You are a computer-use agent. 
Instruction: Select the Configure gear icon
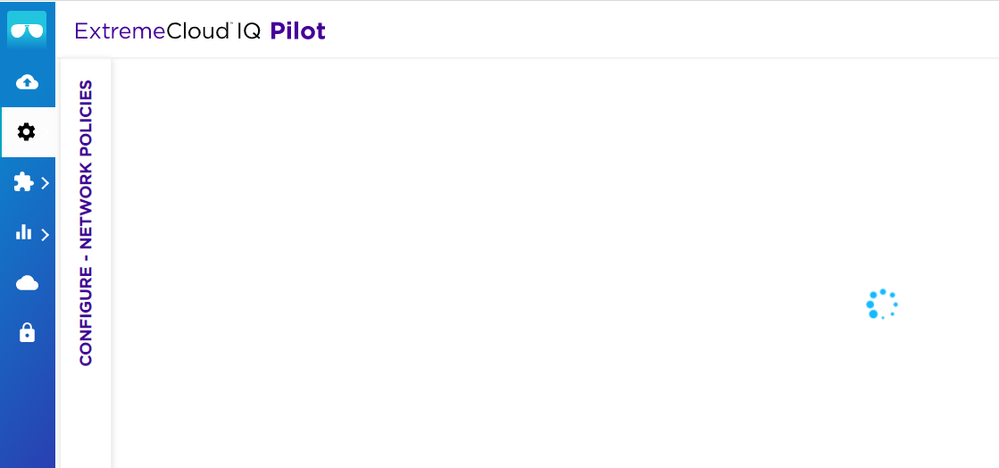coord(27,132)
